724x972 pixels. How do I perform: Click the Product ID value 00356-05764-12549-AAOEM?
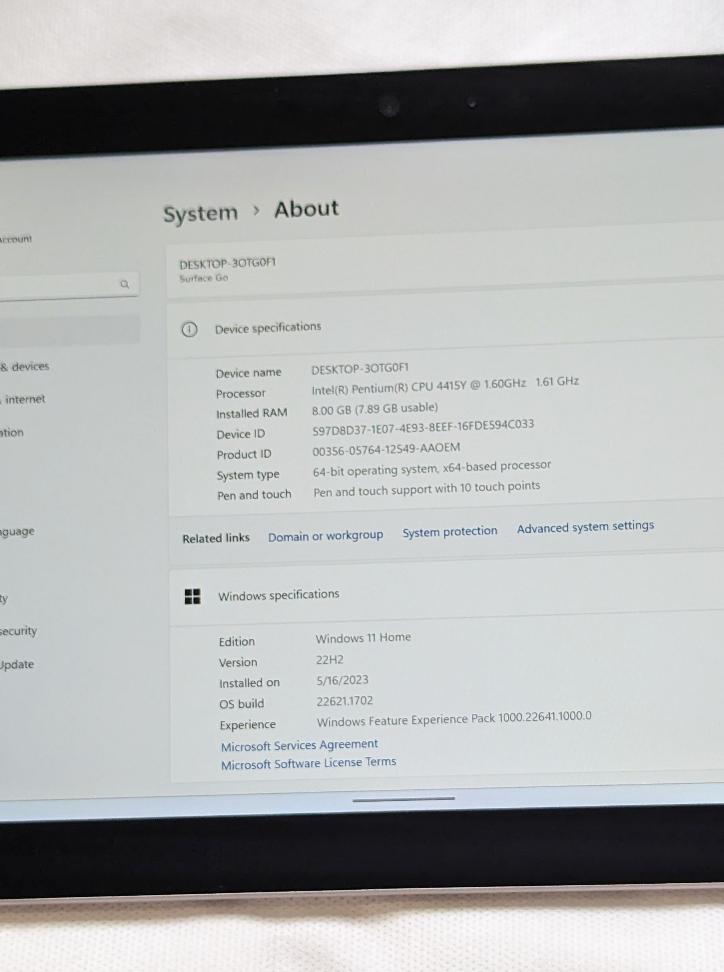[x=386, y=449]
